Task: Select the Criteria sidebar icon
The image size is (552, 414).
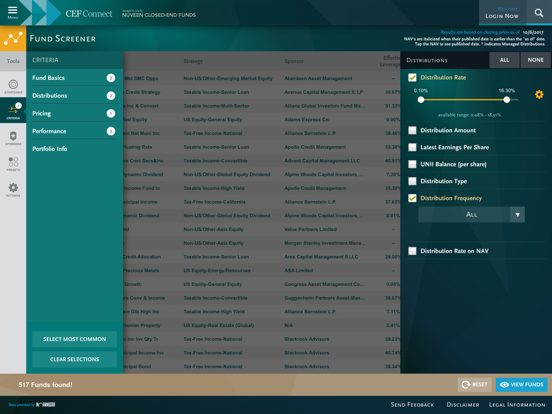Action: tap(13, 110)
